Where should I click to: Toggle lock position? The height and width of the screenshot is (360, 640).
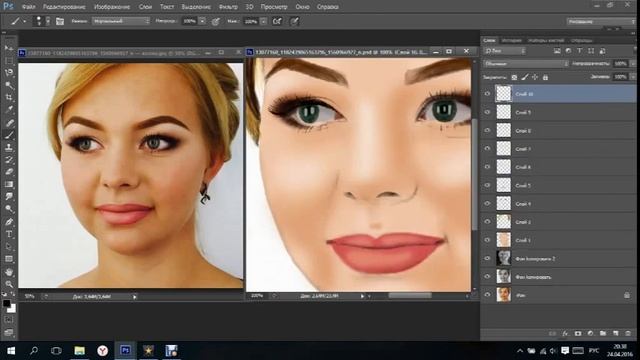tap(535, 77)
